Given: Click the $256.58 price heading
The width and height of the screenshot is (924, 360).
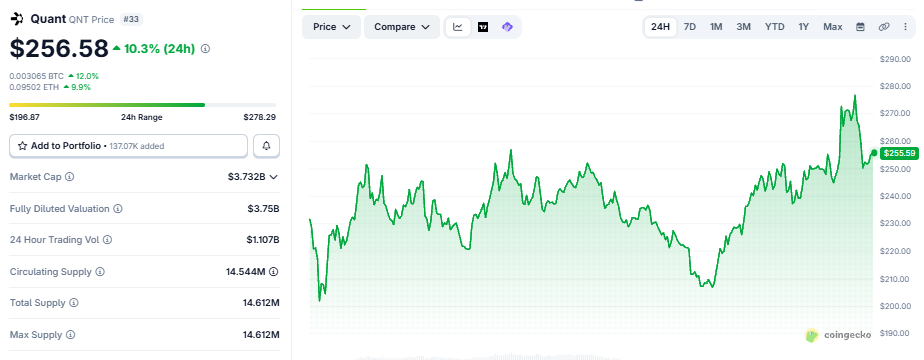Looking at the screenshot, I should coord(59,49).
